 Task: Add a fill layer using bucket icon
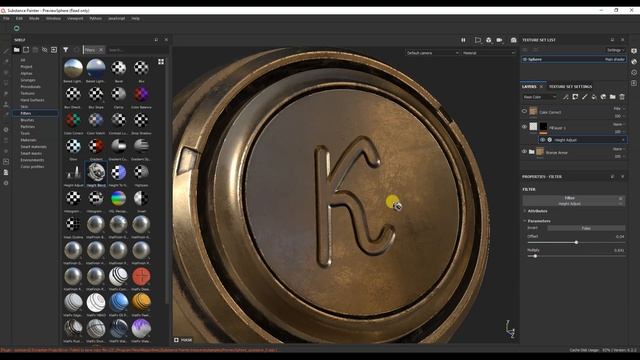tap(594, 97)
